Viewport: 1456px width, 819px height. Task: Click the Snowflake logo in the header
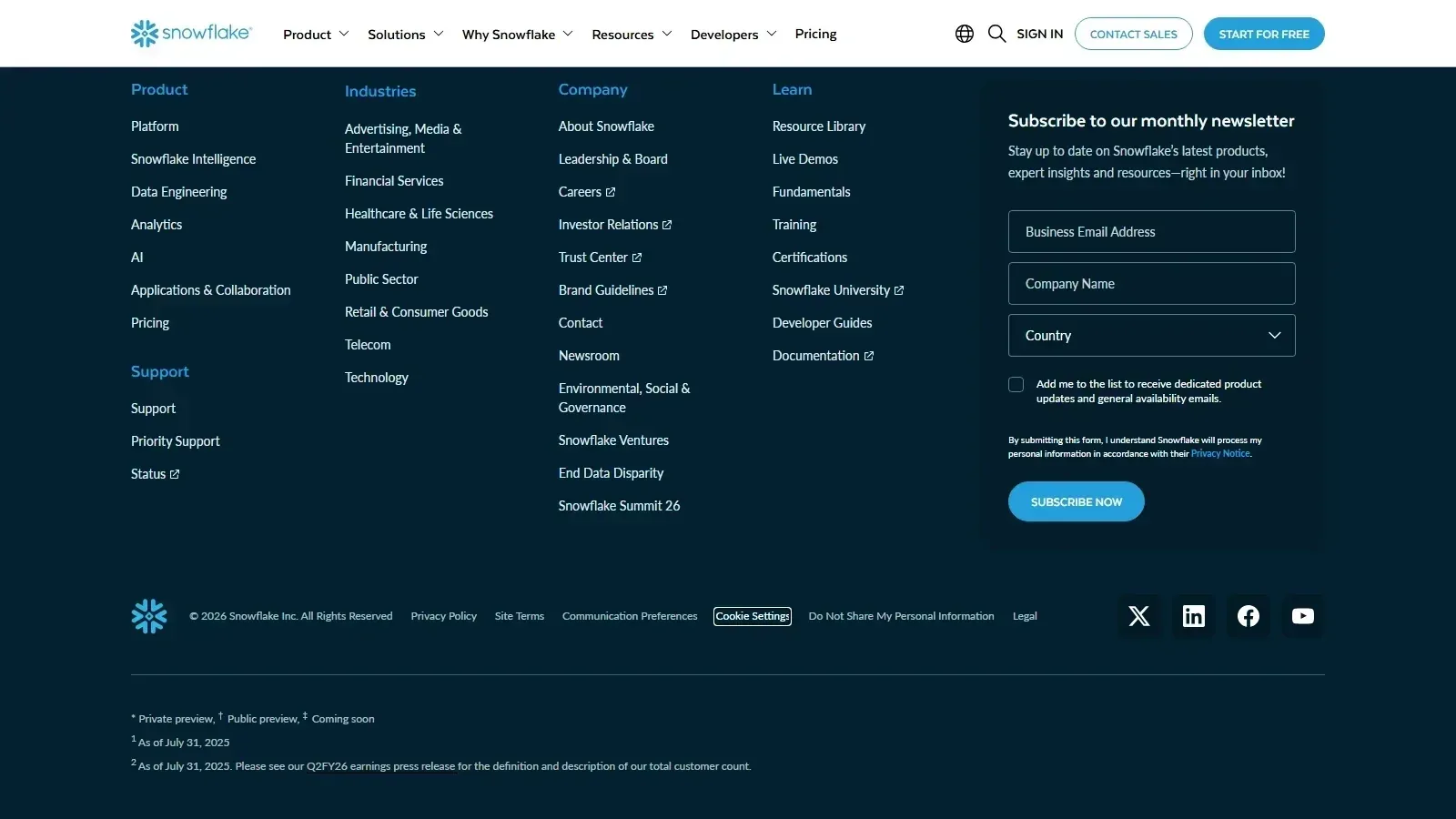(x=191, y=34)
